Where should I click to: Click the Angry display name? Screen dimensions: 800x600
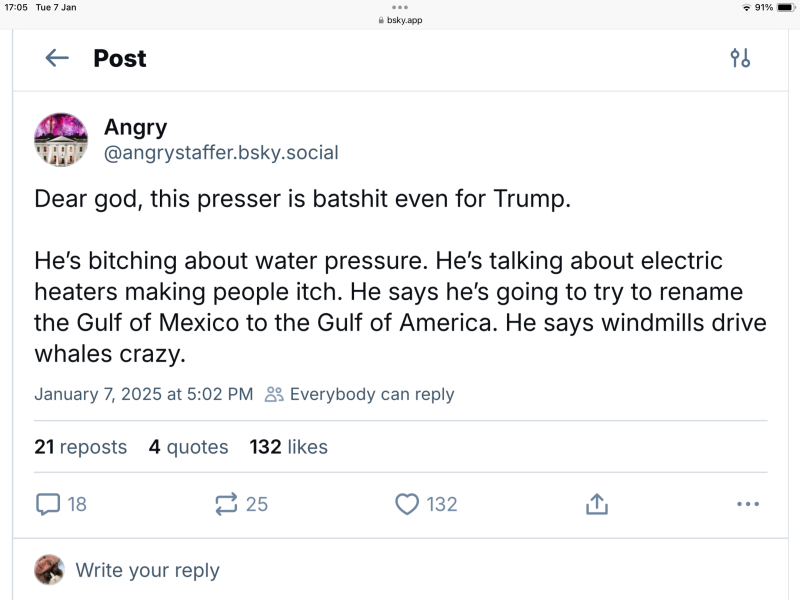click(x=135, y=127)
